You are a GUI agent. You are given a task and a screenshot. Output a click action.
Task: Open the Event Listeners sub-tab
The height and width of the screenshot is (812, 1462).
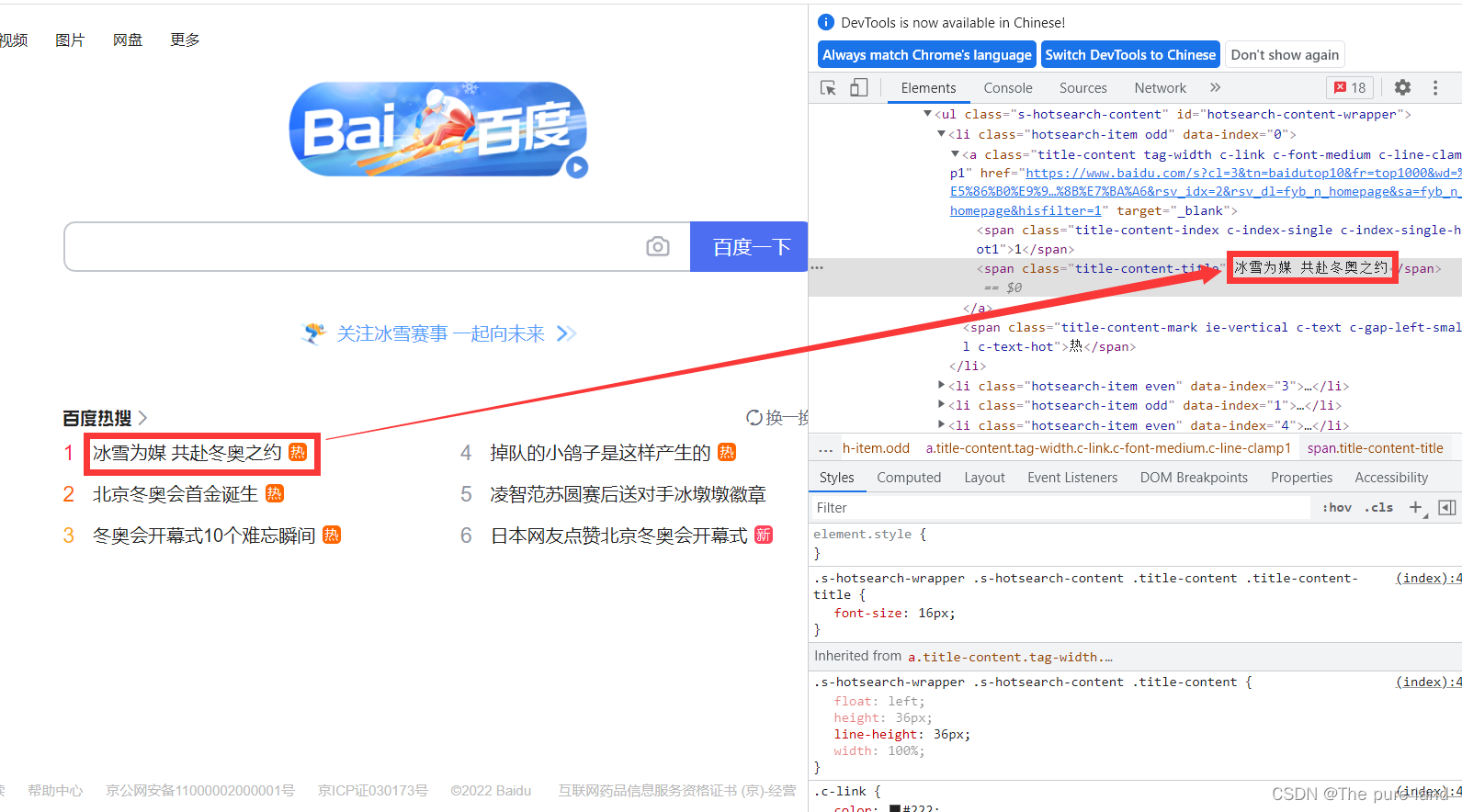pyautogui.click(x=1072, y=478)
